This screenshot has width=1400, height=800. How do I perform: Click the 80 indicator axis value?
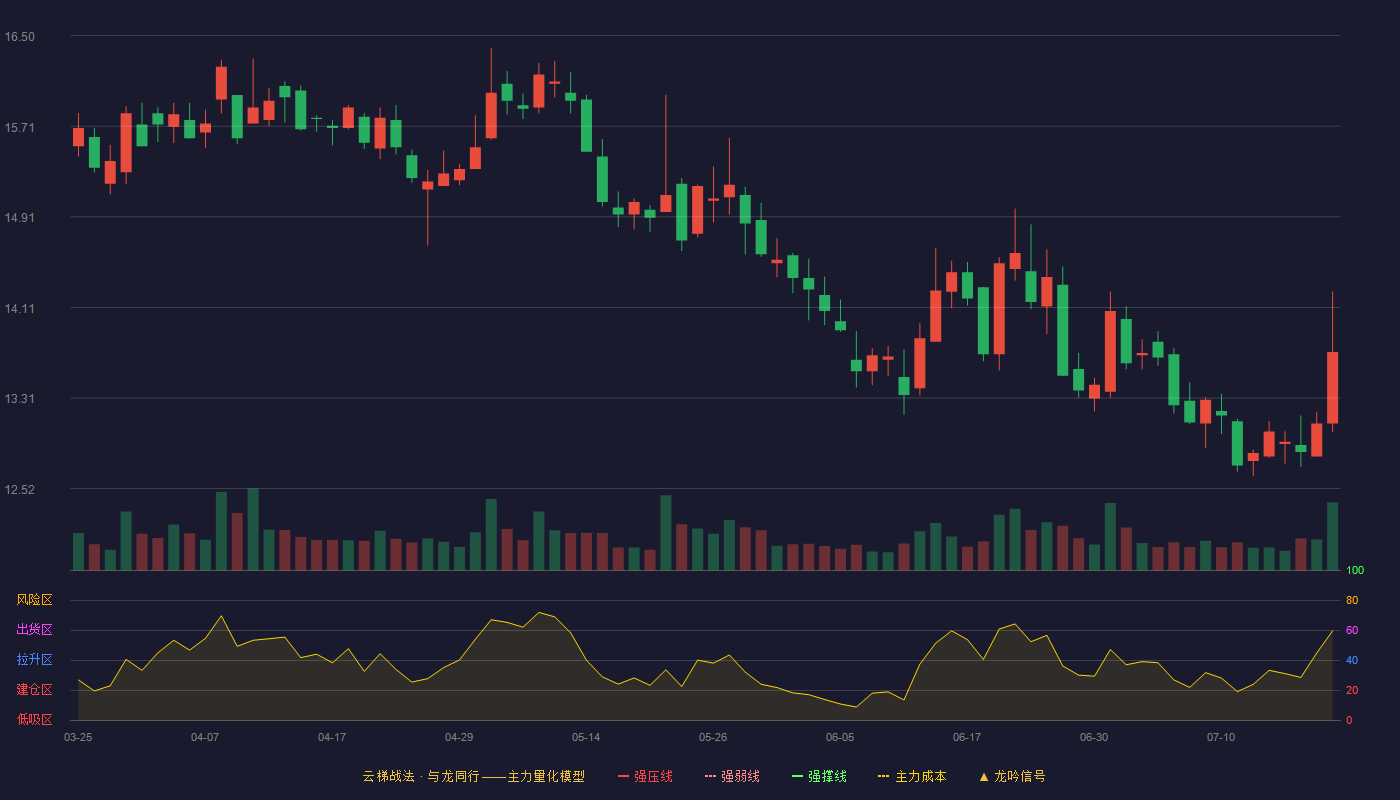point(1352,601)
